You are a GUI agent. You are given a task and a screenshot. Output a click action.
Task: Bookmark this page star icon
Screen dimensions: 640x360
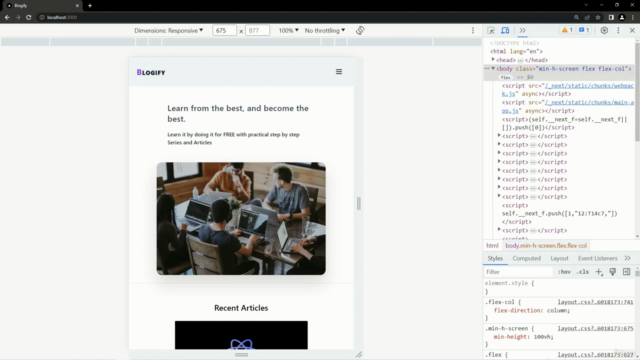(598, 17)
